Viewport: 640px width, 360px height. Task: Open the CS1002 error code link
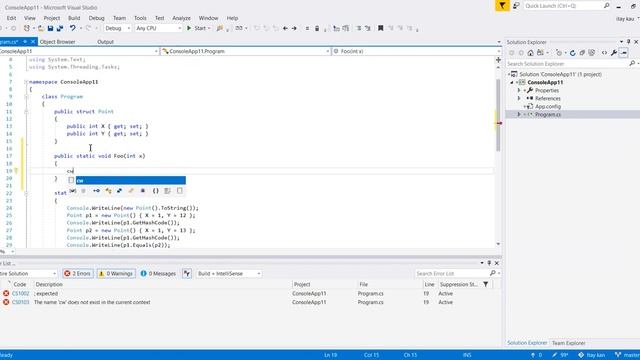20,293
